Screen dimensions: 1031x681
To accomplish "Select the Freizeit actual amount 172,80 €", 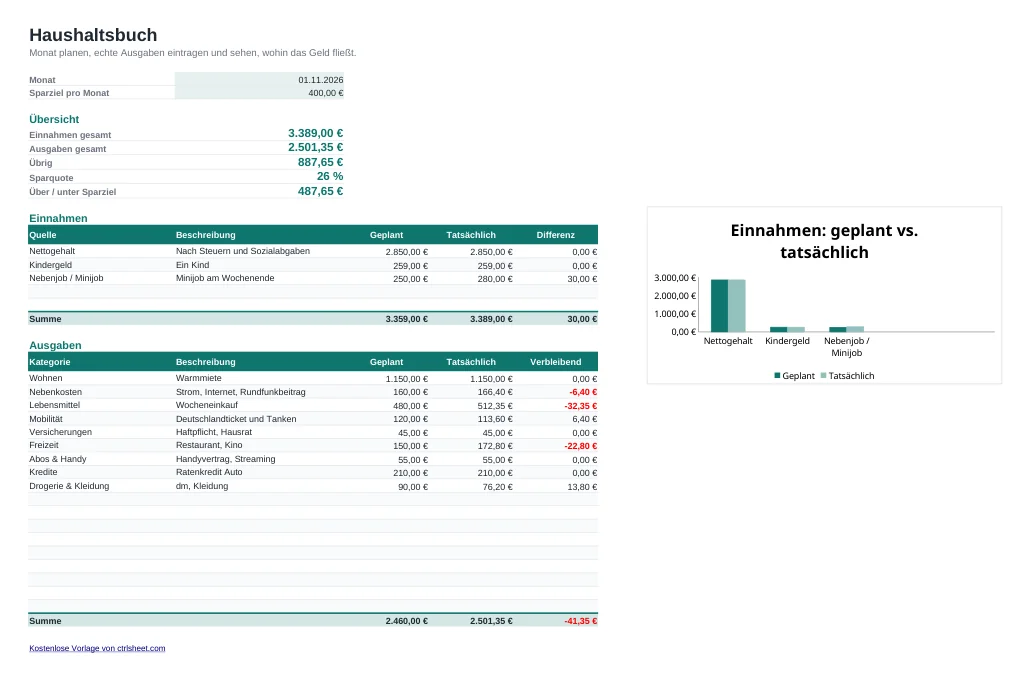I will click(x=471, y=446).
